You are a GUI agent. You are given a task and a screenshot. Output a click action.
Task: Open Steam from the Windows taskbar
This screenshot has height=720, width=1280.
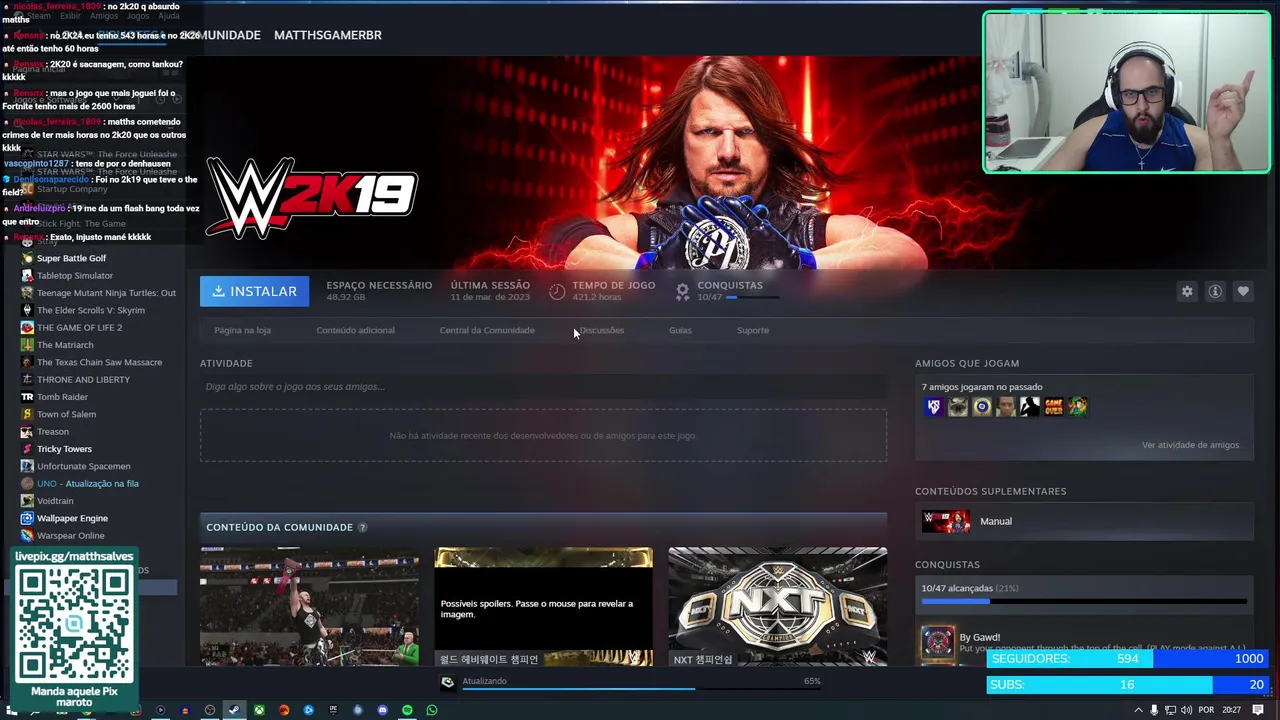[234, 710]
